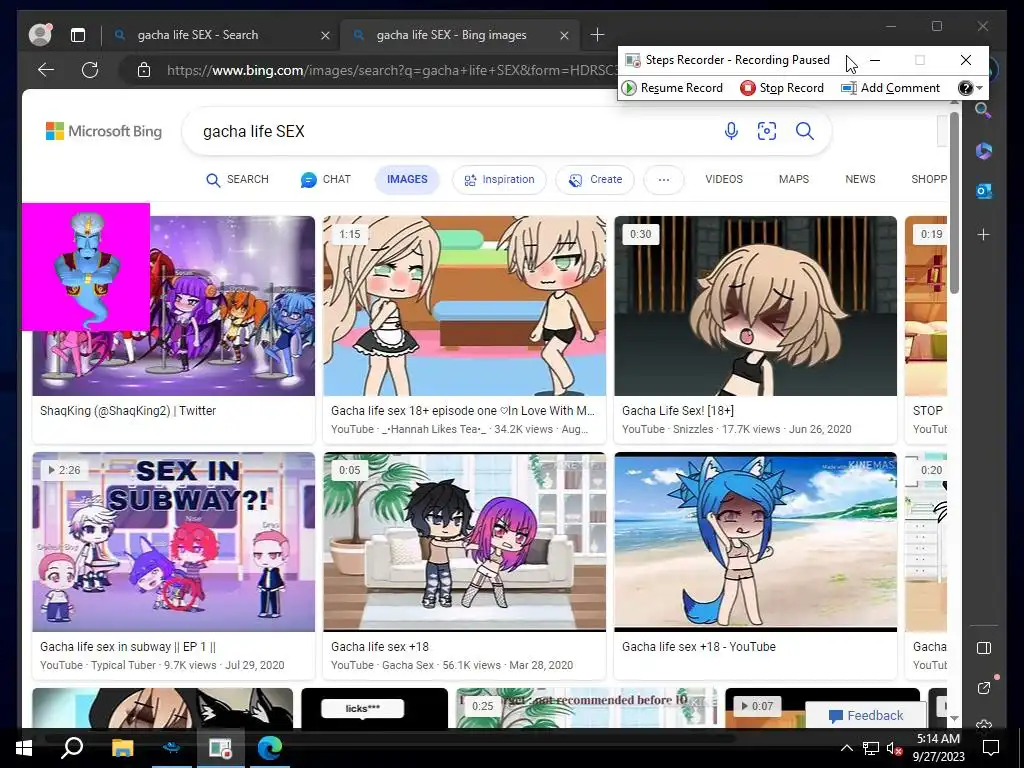This screenshot has height=768, width=1024.
Task: Add app with sidebar plus icon
Action: [x=984, y=234]
